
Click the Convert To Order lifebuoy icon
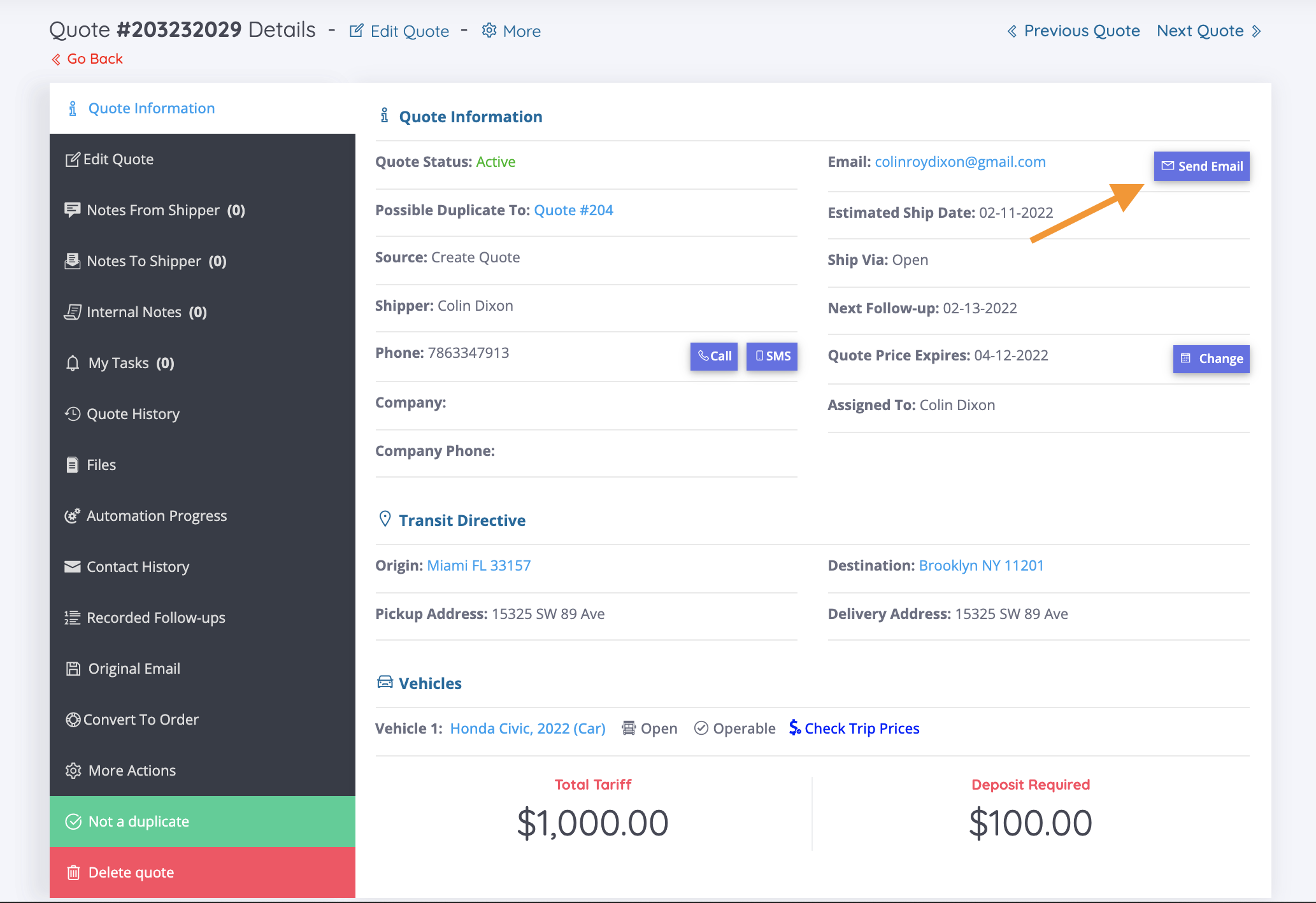click(73, 720)
